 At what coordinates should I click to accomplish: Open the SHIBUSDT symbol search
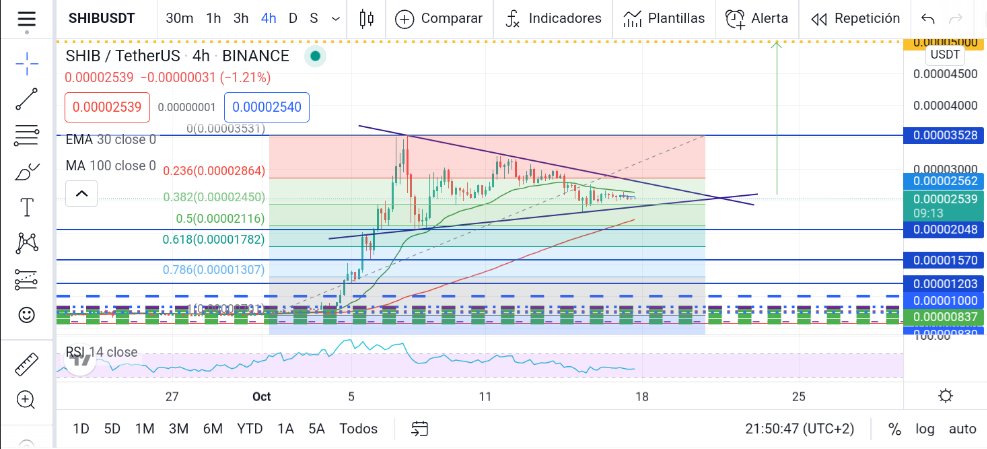[x=101, y=19]
